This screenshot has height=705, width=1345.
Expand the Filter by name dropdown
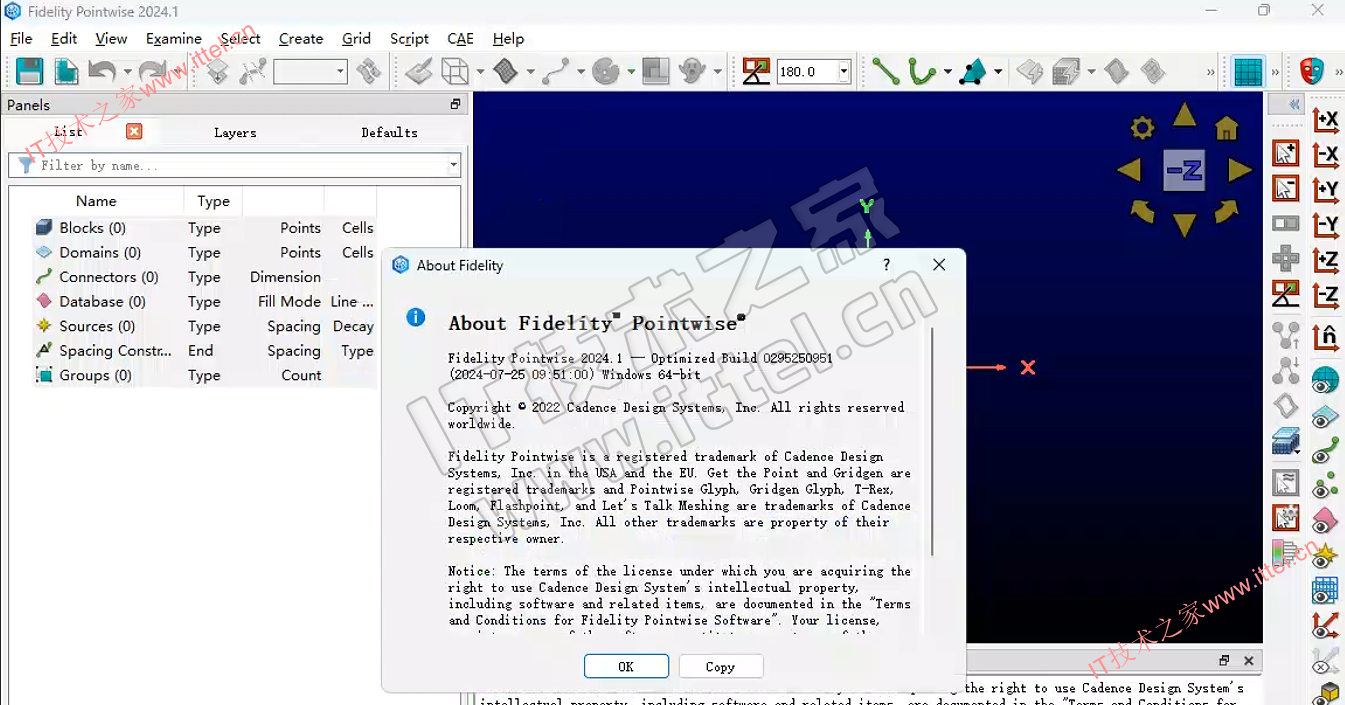click(453, 165)
